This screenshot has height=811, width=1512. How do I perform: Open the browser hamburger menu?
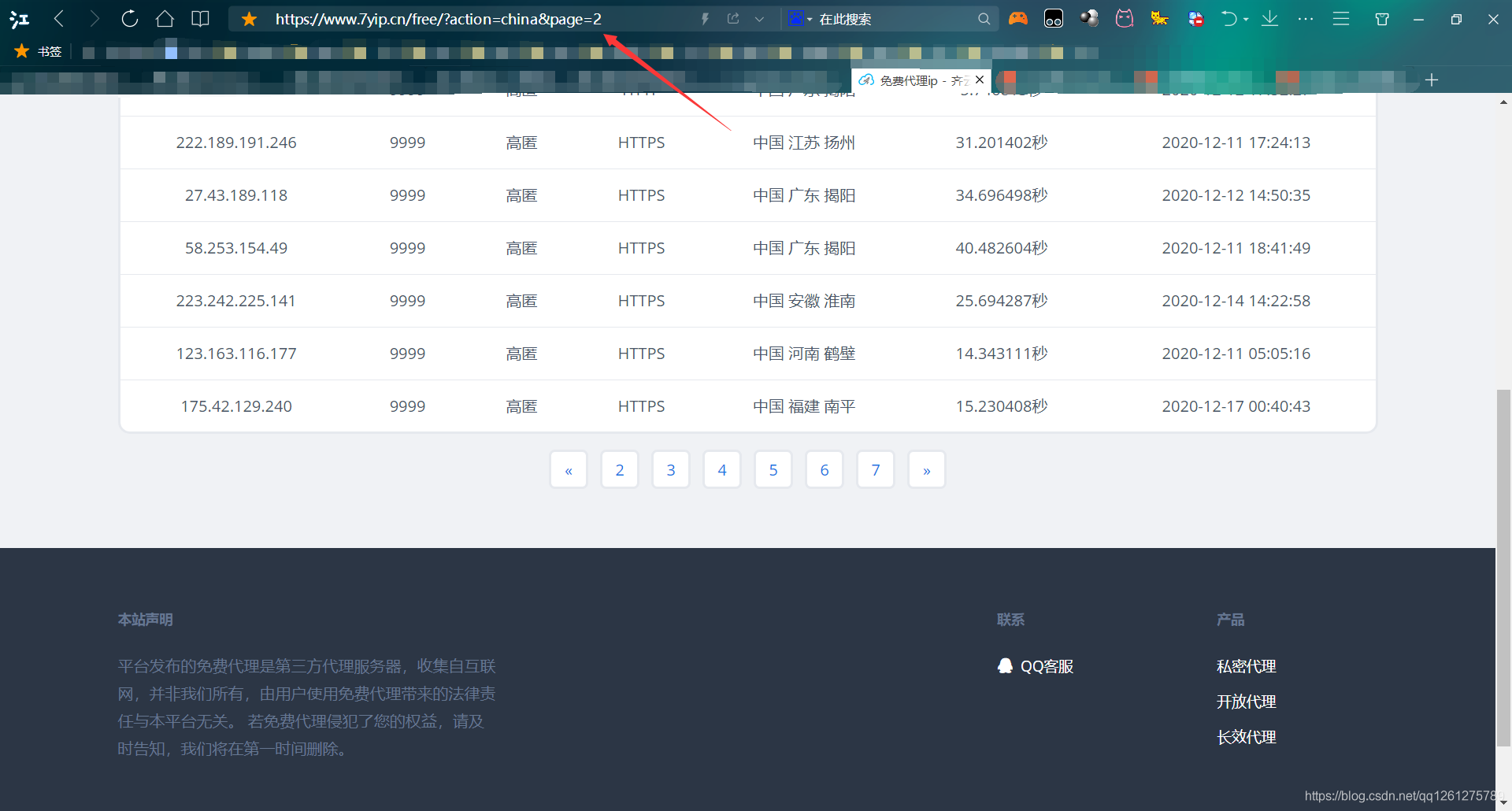(1341, 18)
